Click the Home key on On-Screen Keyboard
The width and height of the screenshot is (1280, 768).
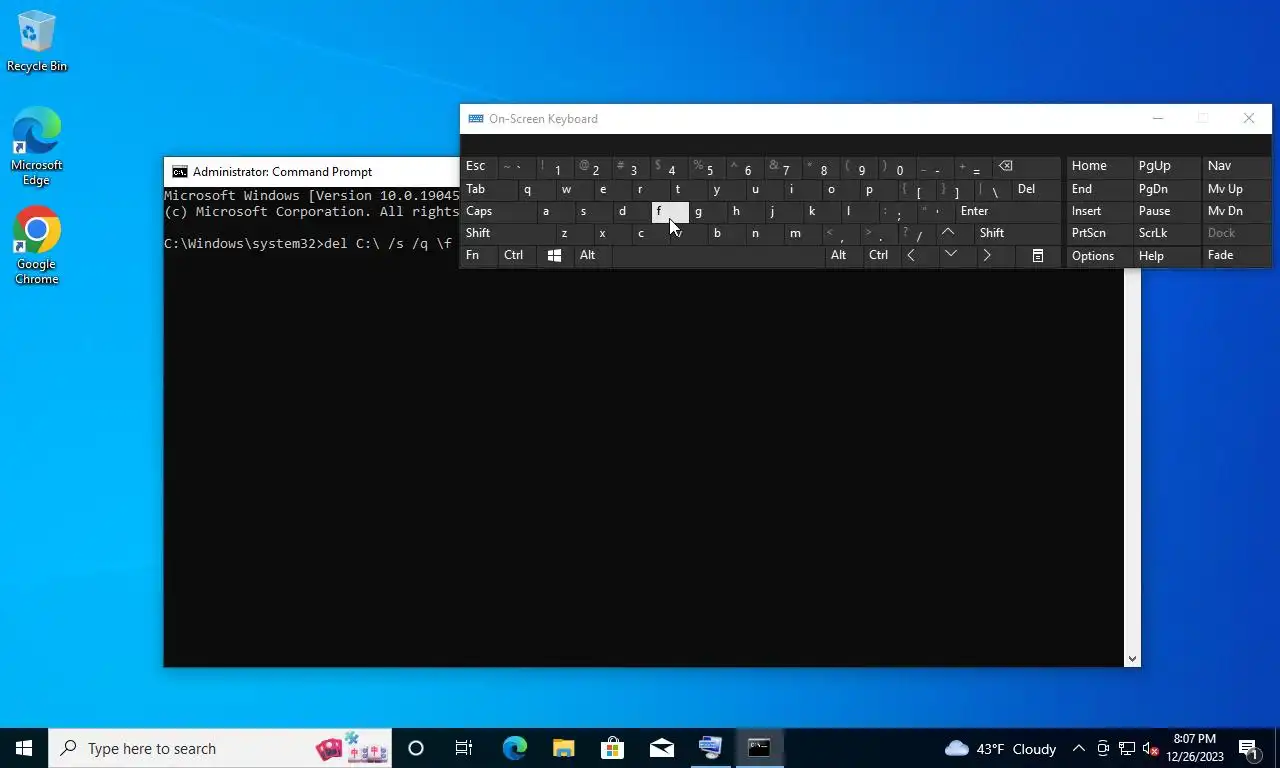(x=1099, y=167)
